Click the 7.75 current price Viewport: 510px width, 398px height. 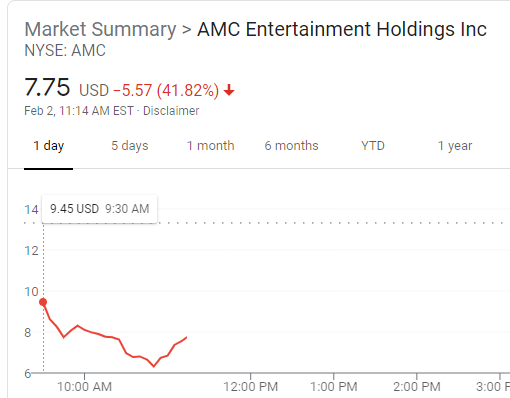pyautogui.click(x=47, y=87)
